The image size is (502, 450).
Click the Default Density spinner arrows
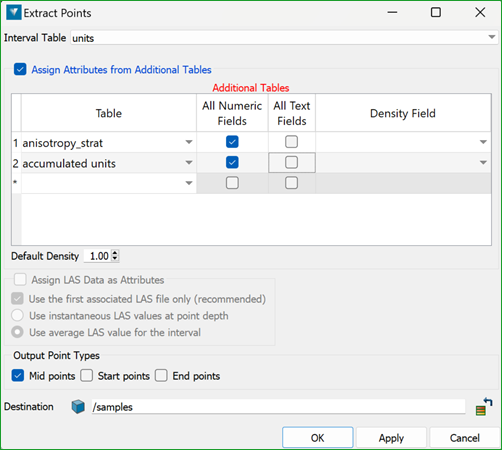[115, 256]
